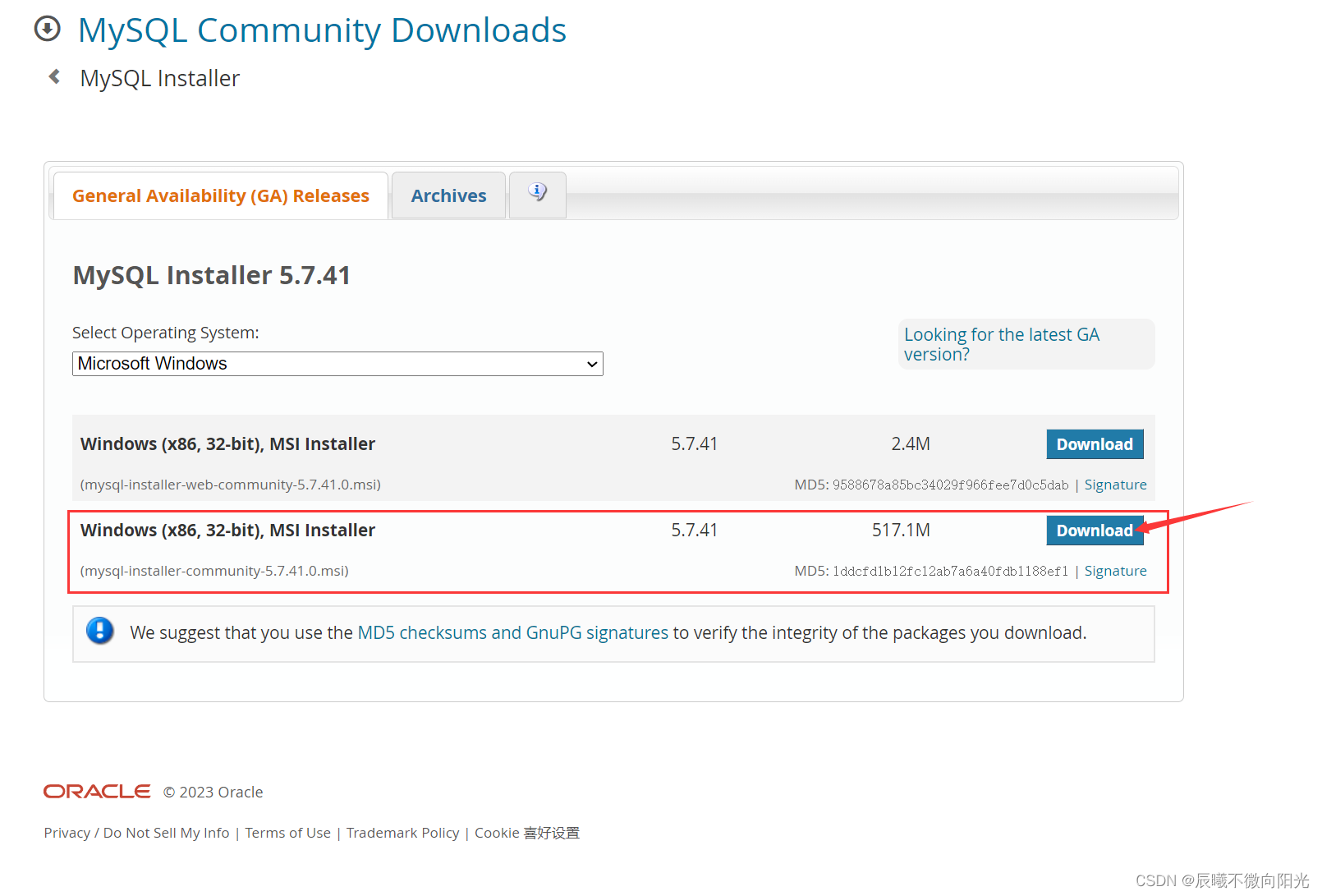
Task: Click the back arrow next to MySQL Installer
Action: coord(55,77)
